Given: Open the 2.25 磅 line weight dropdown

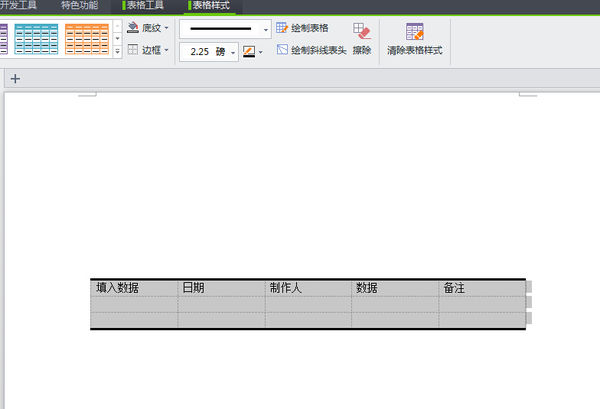Looking at the screenshot, I should tap(233, 51).
